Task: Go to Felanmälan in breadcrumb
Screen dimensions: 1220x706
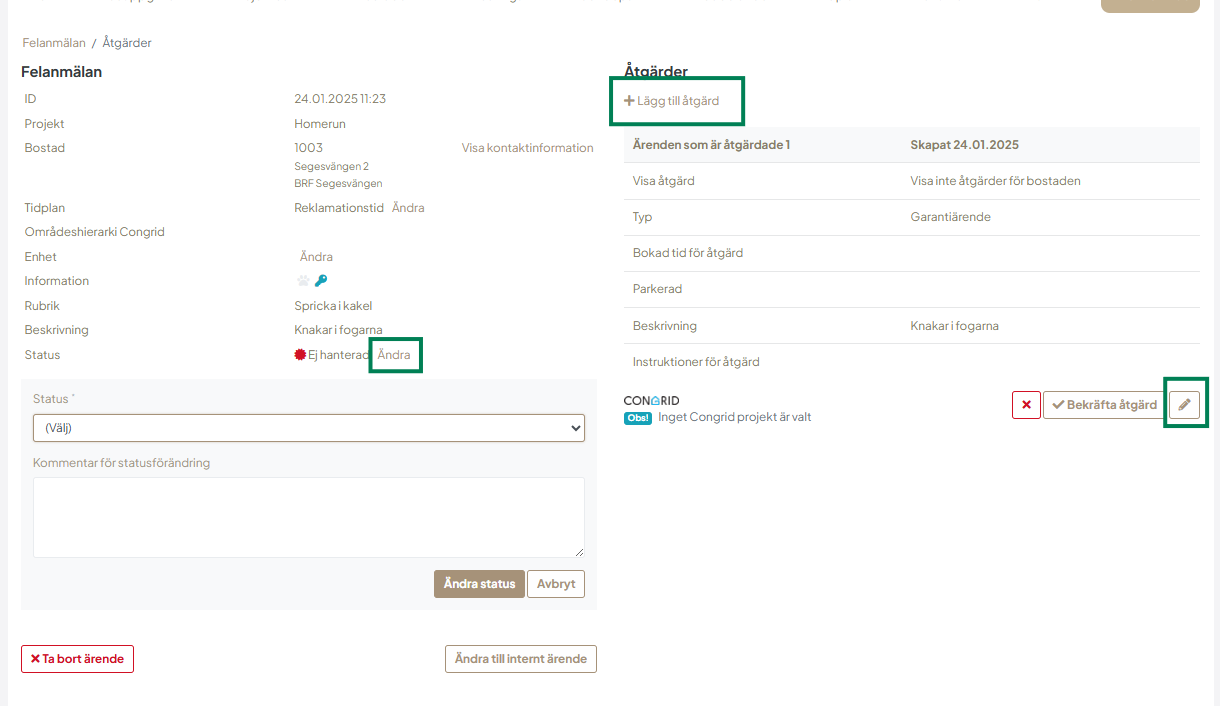Action: click(x=54, y=43)
